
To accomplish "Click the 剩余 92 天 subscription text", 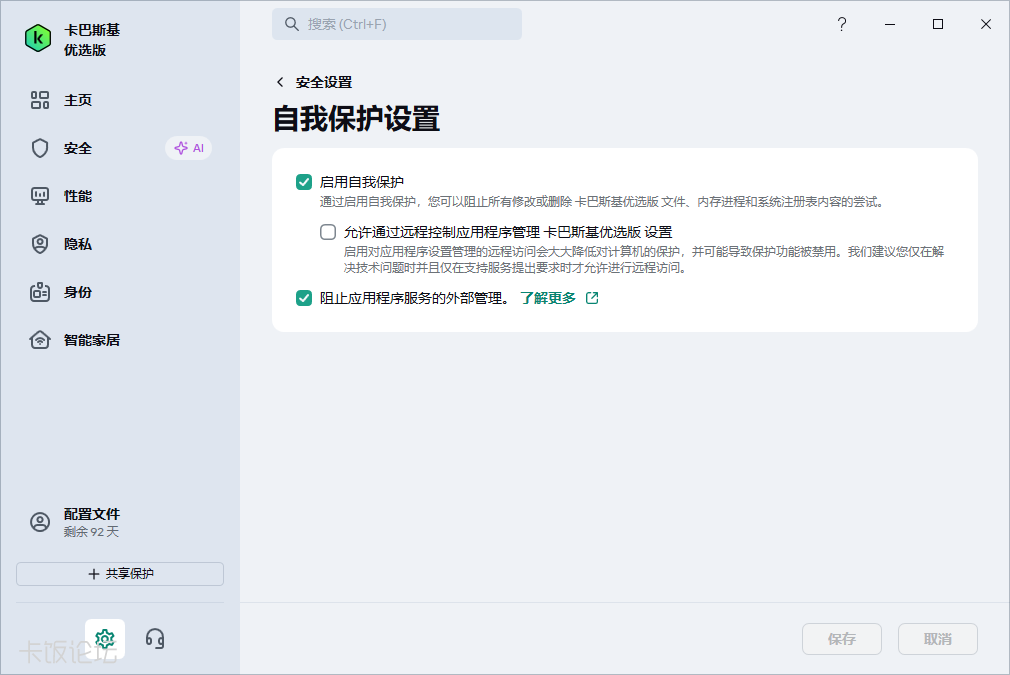I will tap(91, 532).
